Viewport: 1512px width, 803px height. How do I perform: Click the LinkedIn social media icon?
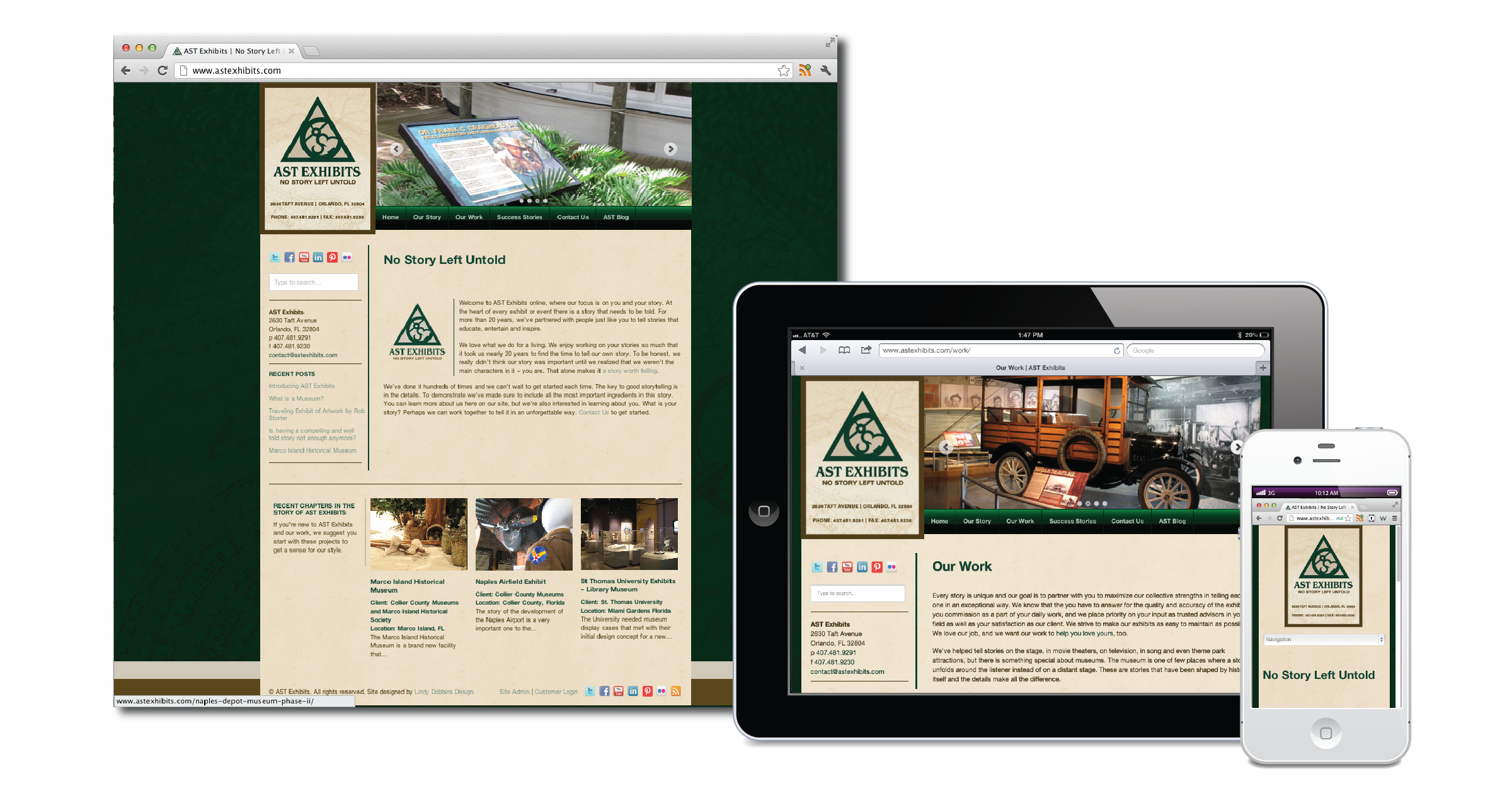click(318, 259)
